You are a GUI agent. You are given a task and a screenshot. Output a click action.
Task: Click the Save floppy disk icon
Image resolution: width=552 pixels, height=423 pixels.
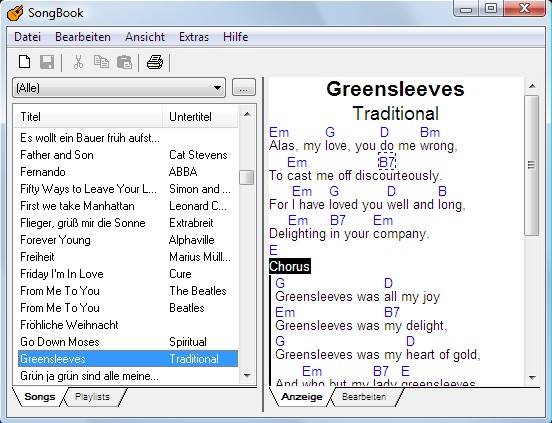(x=47, y=62)
